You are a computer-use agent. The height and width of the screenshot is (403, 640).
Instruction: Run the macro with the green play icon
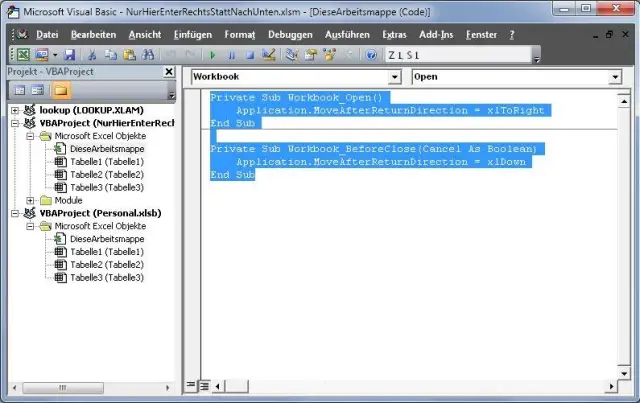tap(211, 54)
